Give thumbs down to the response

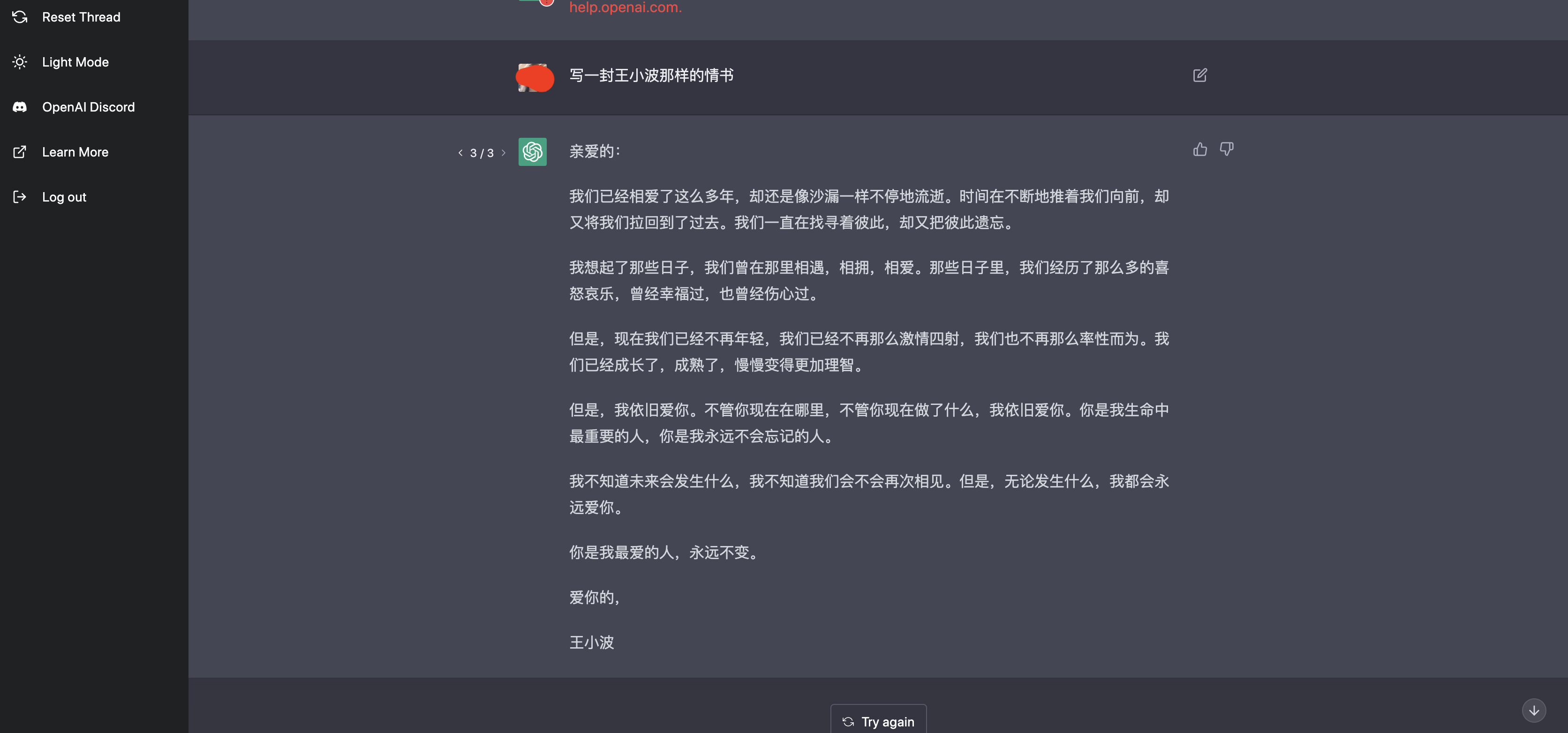click(1227, 150)
